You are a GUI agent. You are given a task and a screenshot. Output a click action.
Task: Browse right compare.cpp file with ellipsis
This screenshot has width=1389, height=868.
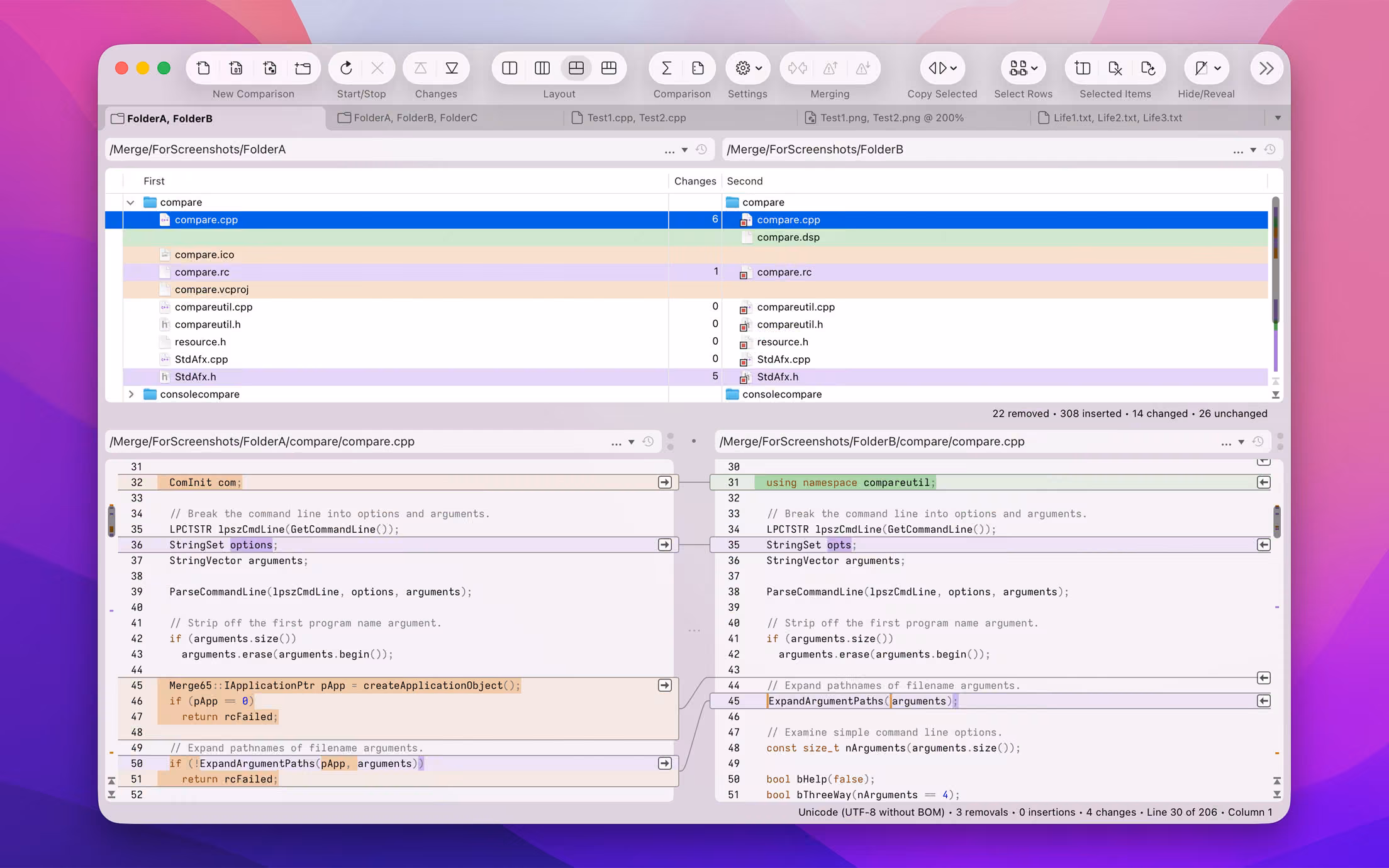(x=1226, y=443)
